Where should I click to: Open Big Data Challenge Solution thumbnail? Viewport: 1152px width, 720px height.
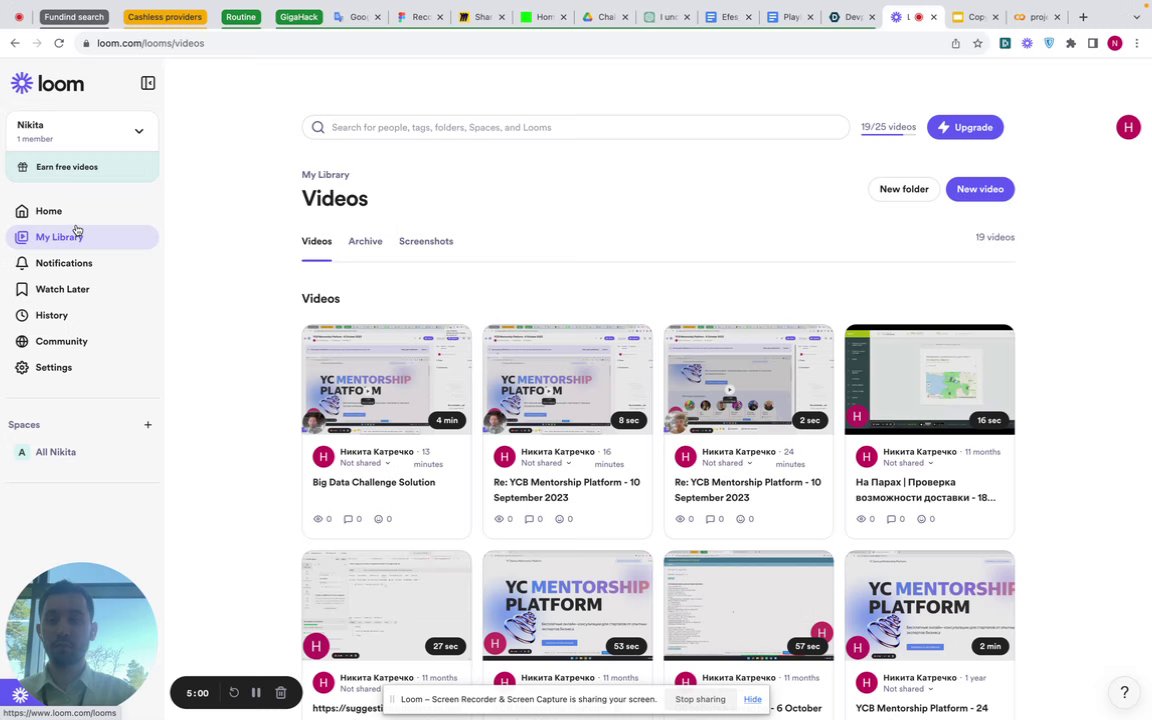point(386,379)
